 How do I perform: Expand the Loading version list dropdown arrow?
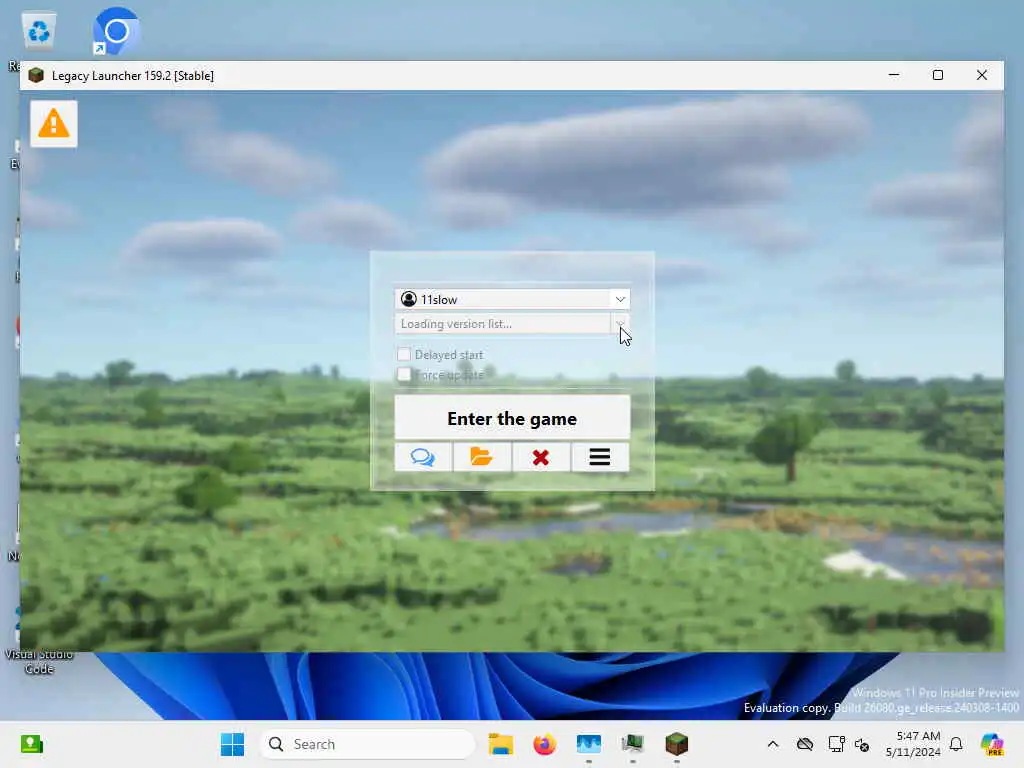(x=620, y=323)
